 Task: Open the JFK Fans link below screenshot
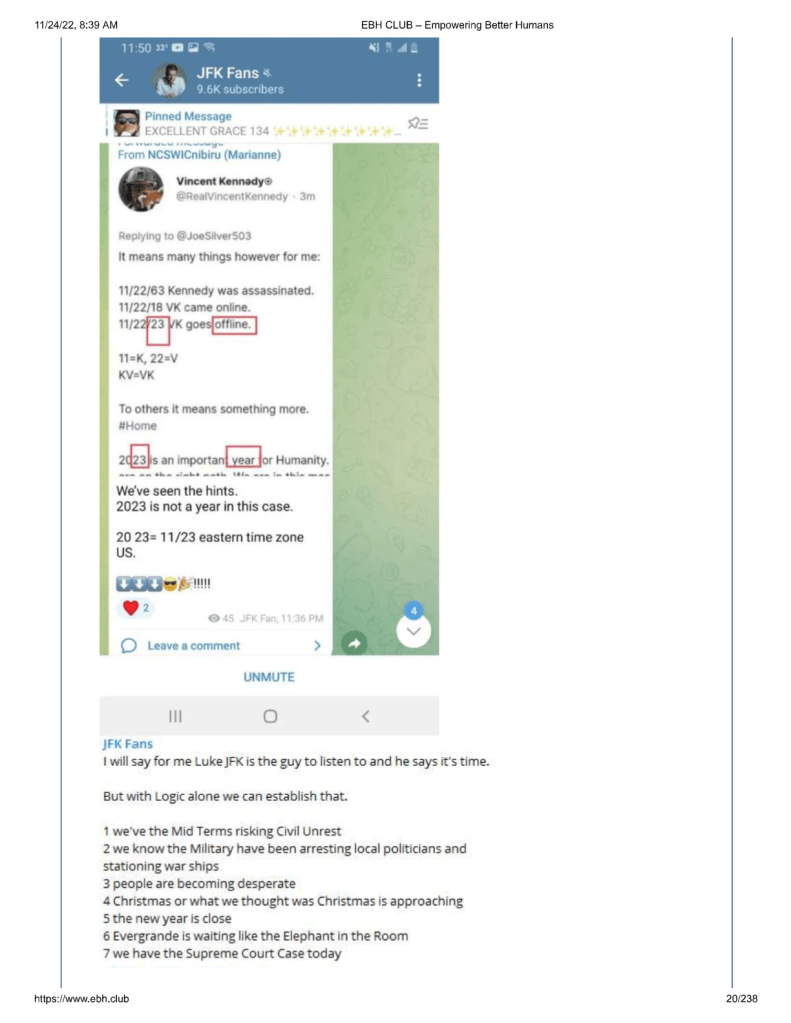point(127,744)
